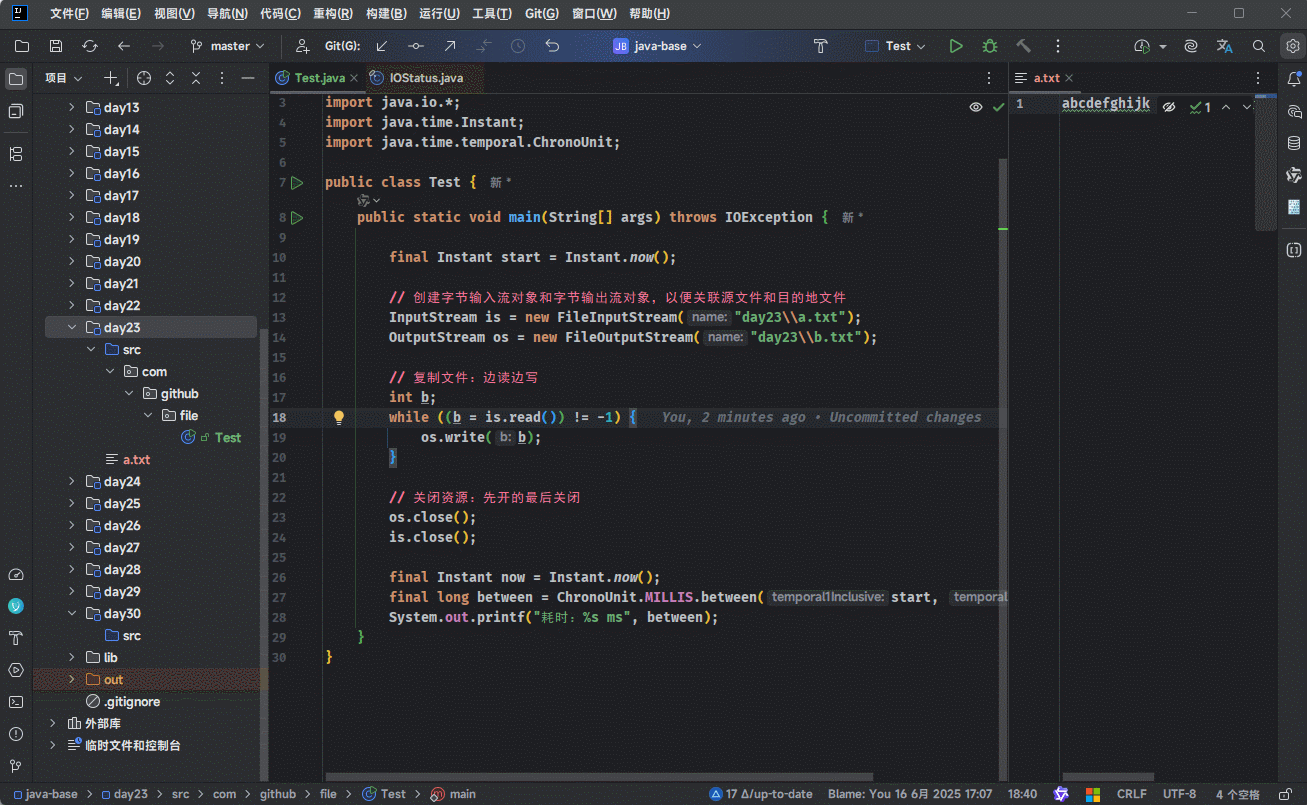Click the green Run button in toolbar
The height and width of the screenshot is (805, 1307).
pos(956,46)
